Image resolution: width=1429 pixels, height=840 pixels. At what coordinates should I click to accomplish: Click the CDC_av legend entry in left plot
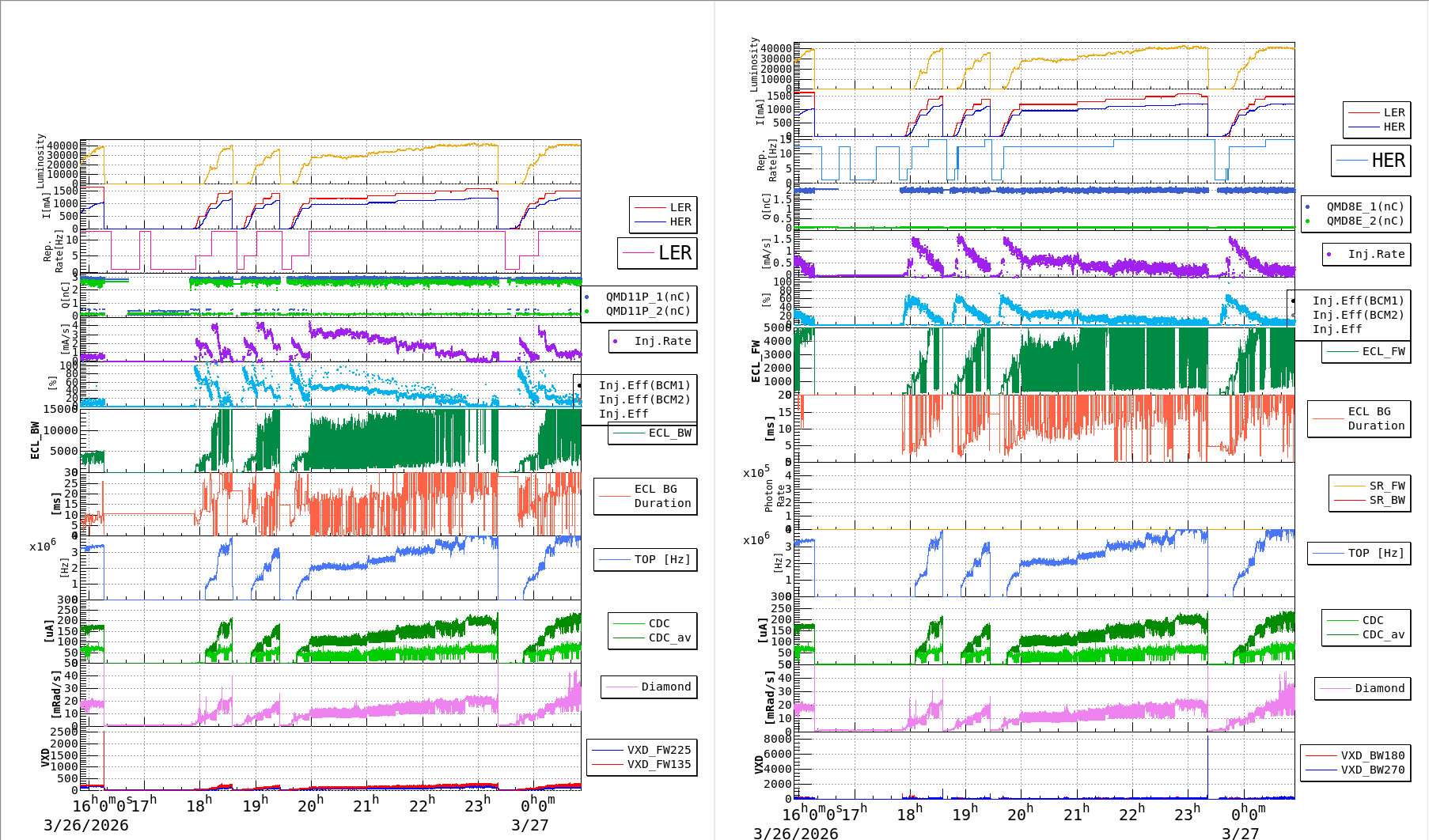669,638
